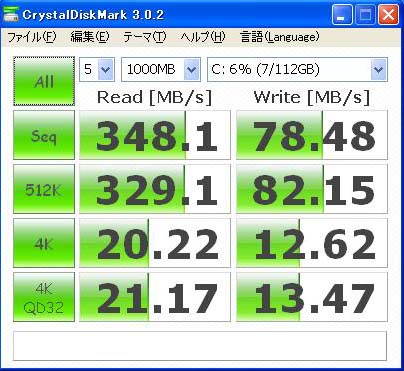404x371 pixels.
Task: Open the 編集(E) menu
Action: pyautogui.click(x=90, y=37)
